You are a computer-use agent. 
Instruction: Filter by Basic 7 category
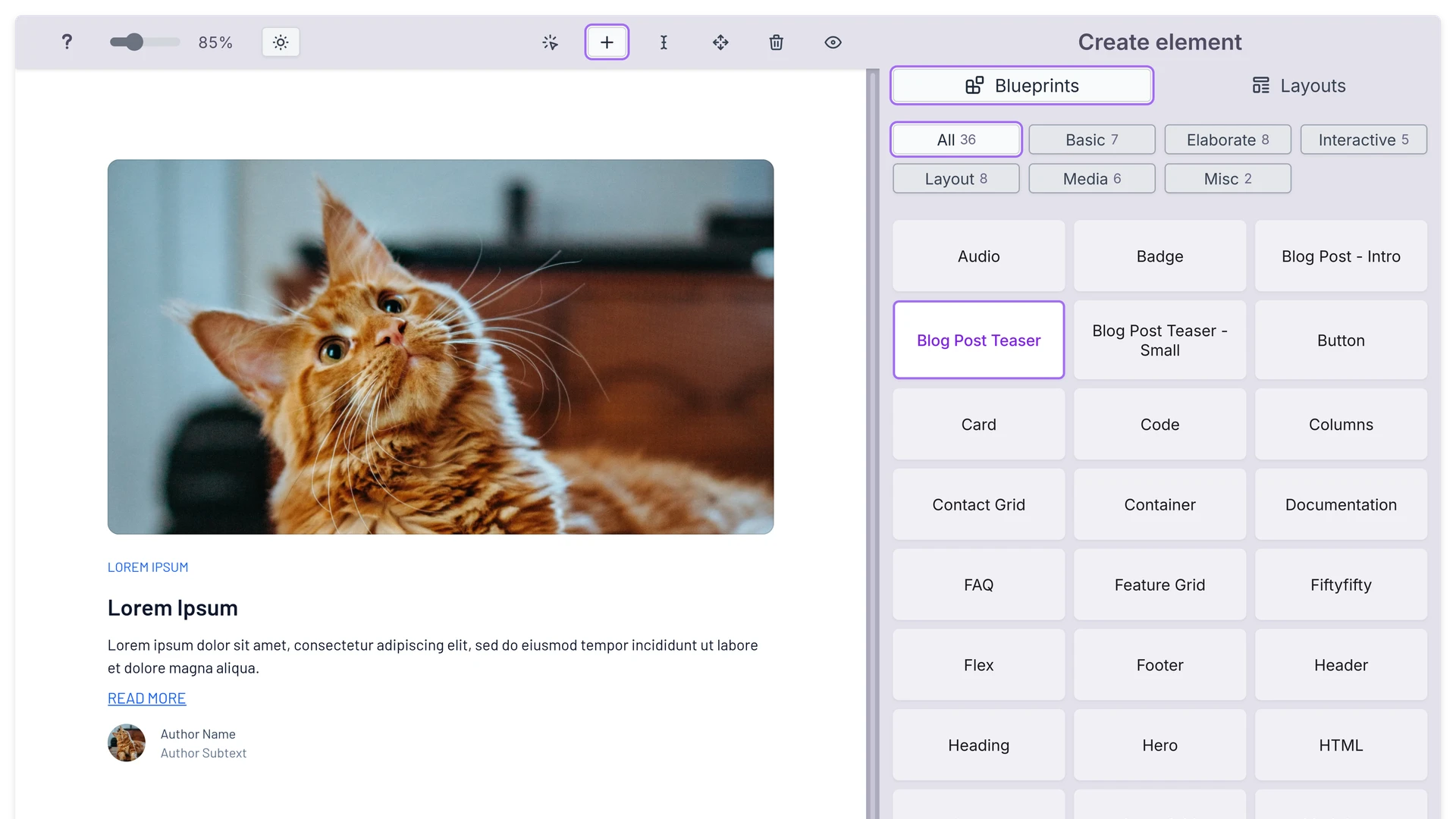coord(1092,140)
